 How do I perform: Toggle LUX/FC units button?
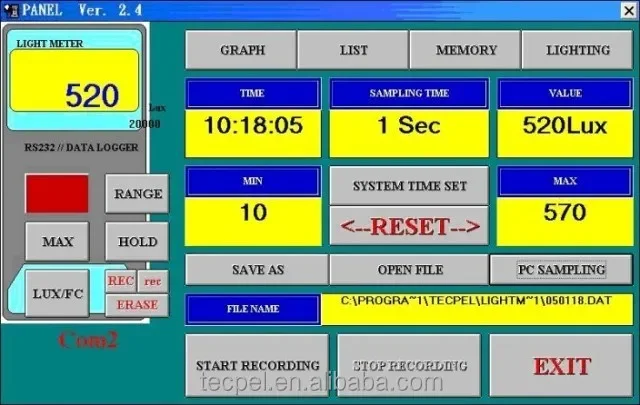pyautogui.click(x=57, y=293)
